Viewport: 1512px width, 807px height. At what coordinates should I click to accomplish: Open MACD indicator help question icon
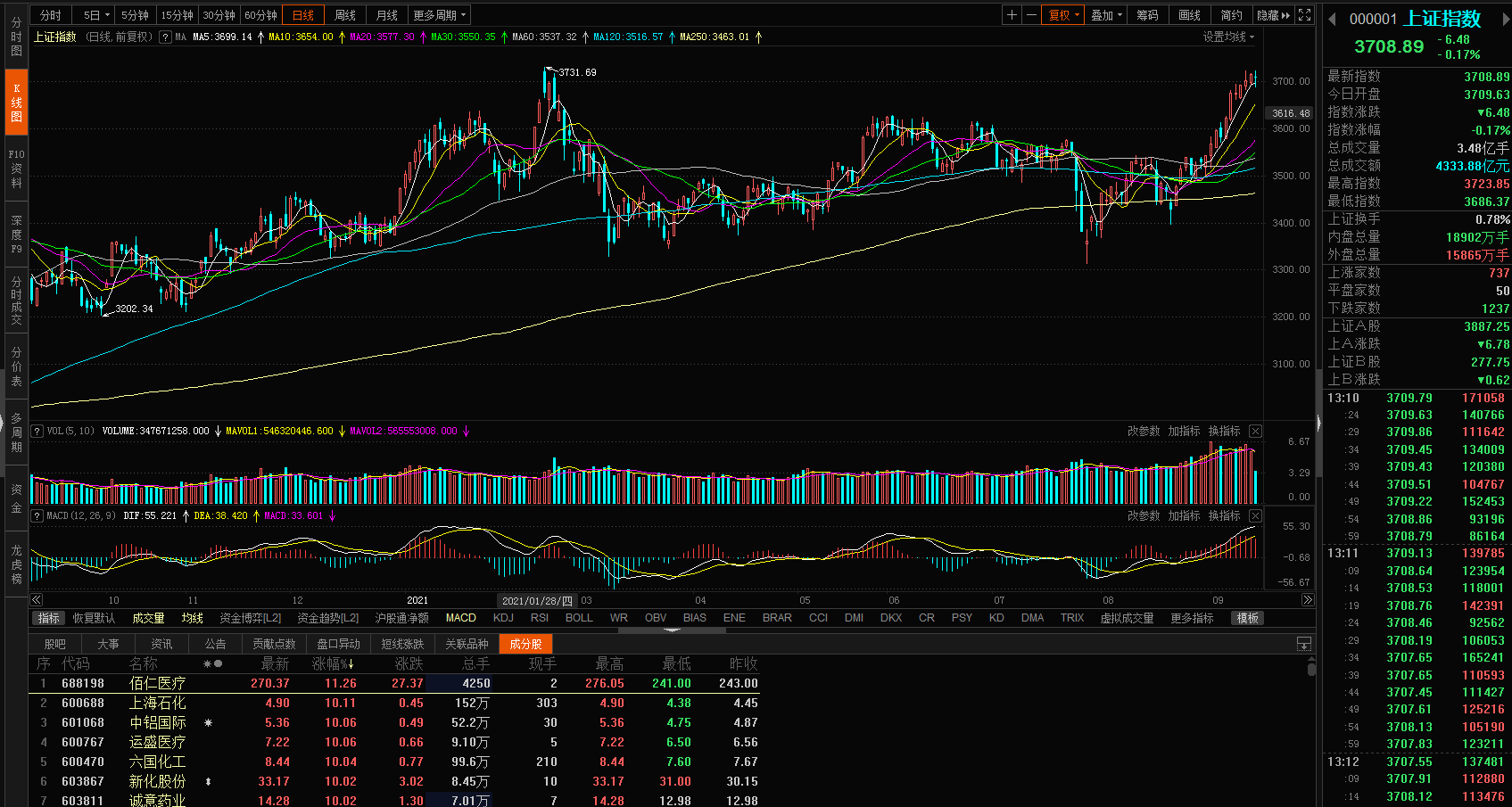point(37,515)
